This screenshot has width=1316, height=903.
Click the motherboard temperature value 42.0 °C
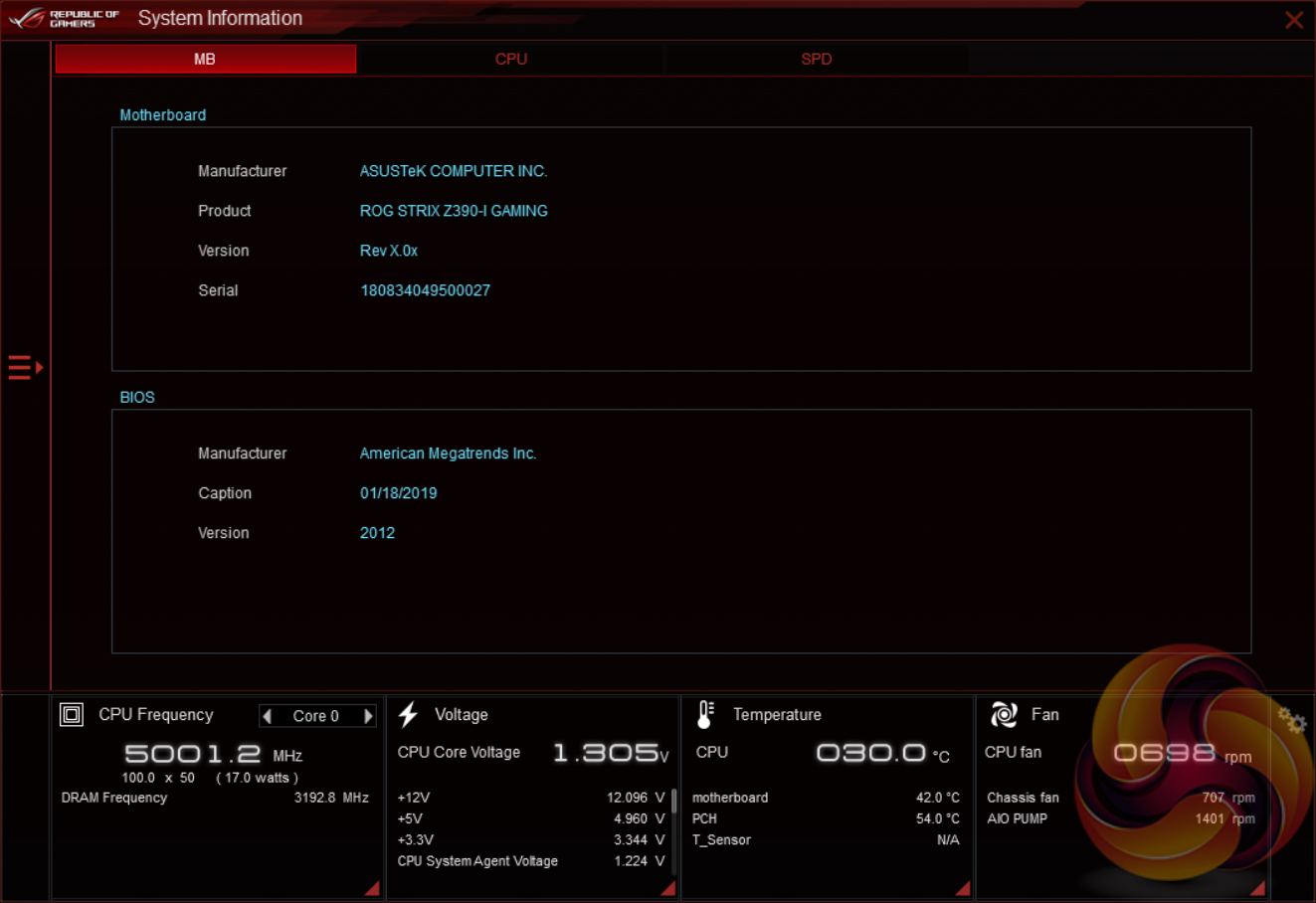coord(938,798)
